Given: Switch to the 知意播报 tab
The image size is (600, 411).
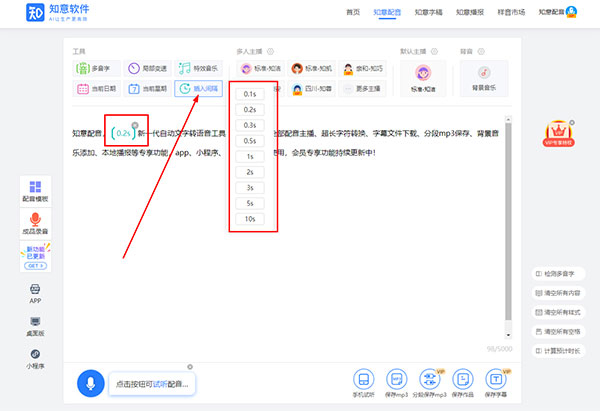Looking at the screenshot, I should 470,12.
